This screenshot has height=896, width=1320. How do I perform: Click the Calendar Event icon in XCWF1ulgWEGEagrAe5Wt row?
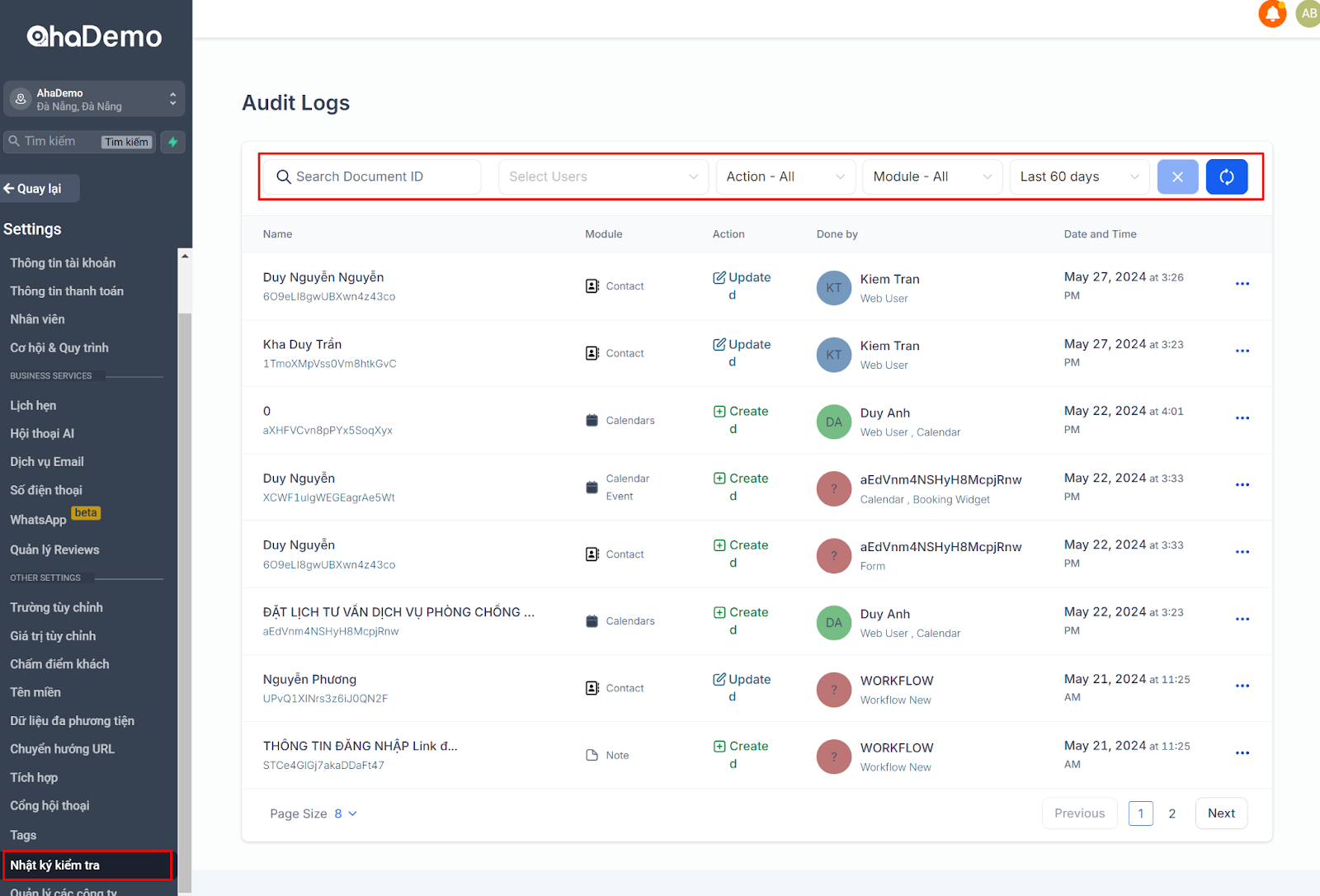(592, 488)
